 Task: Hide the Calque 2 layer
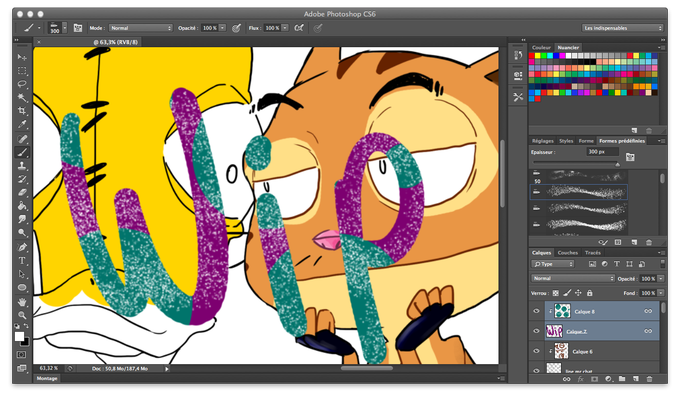(x=536, y=331)
